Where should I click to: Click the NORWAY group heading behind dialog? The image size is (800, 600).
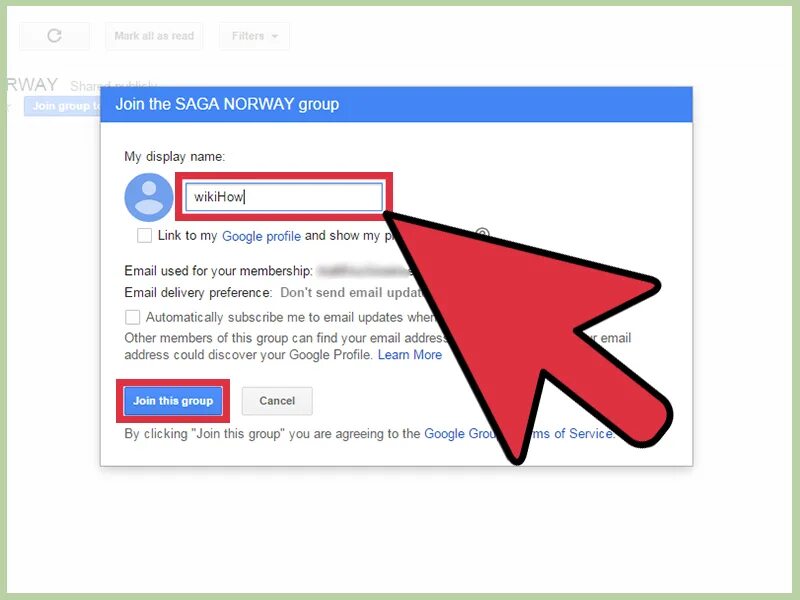tap(32, 85)
